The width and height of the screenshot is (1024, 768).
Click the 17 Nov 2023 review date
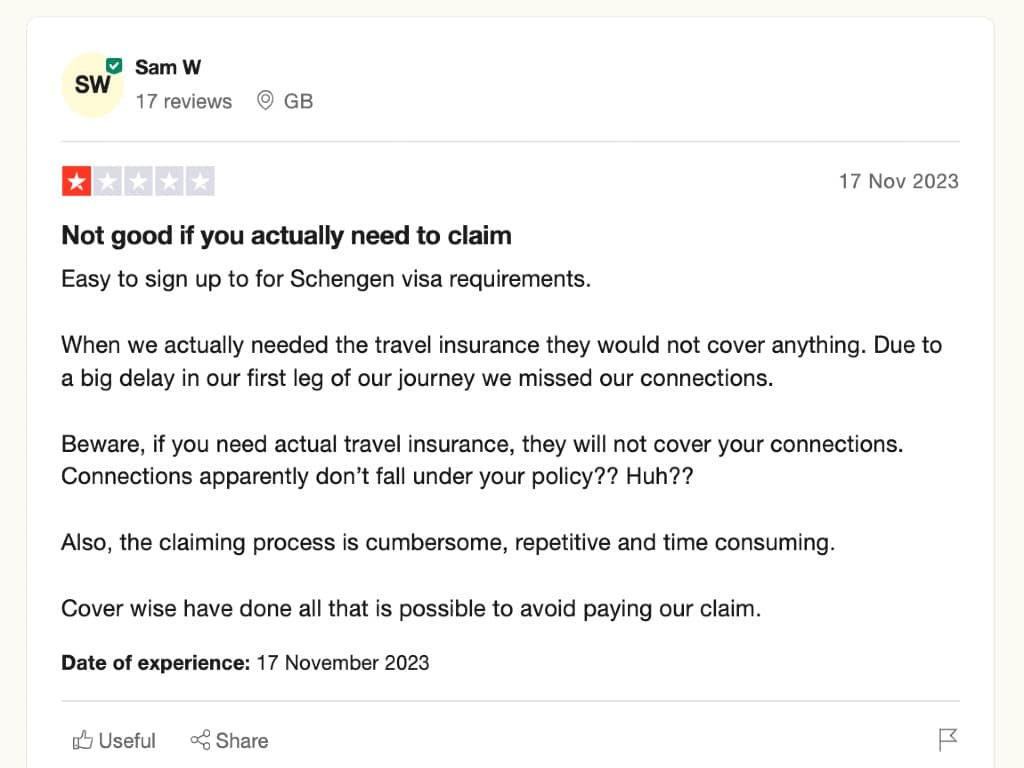(898, 181)
